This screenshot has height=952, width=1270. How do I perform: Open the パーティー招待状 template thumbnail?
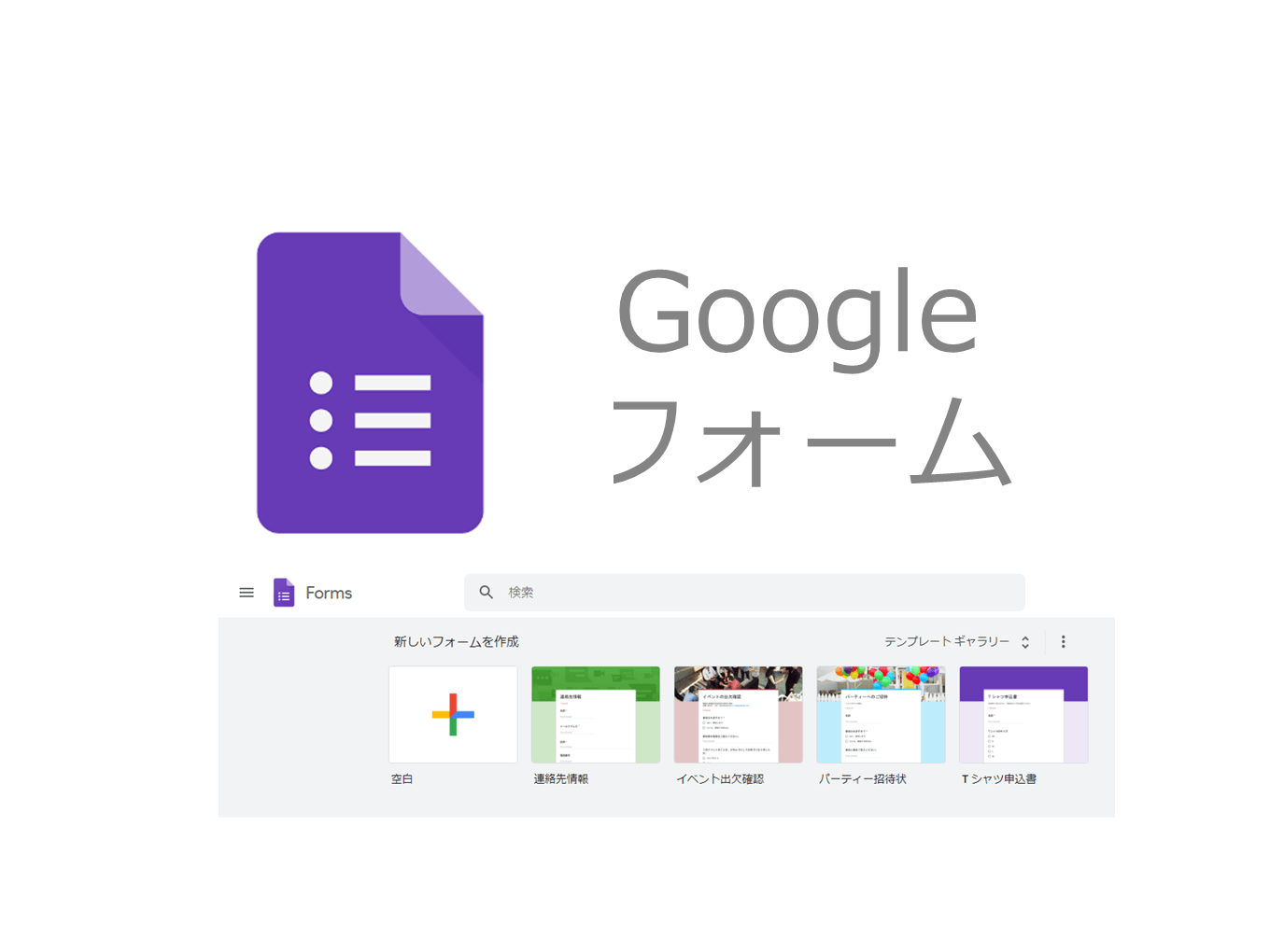click(881, 715)
